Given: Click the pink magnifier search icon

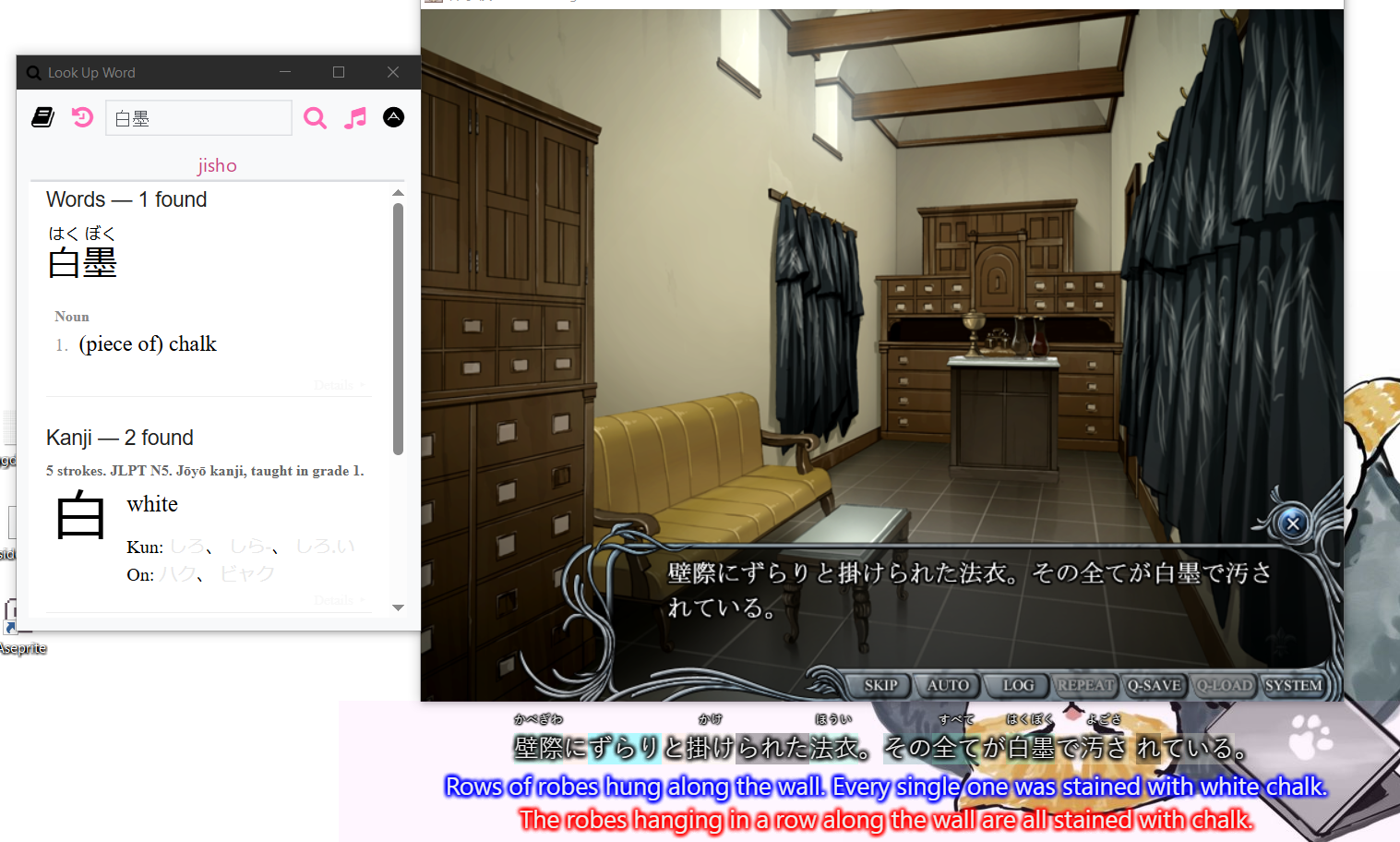Looking at the screenshot, I should 315,118.
